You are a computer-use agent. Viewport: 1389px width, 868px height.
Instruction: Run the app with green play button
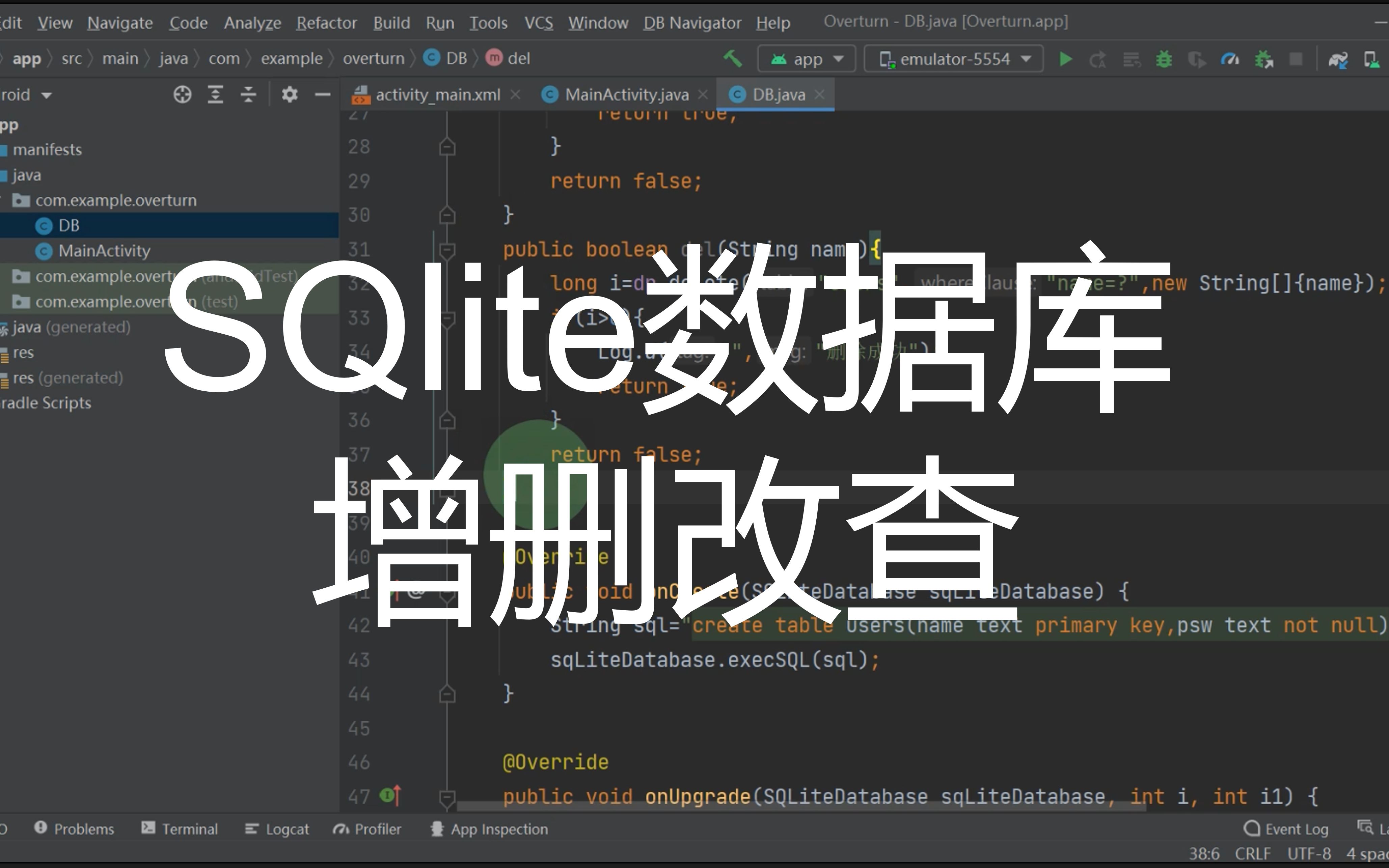[1065, 59]
